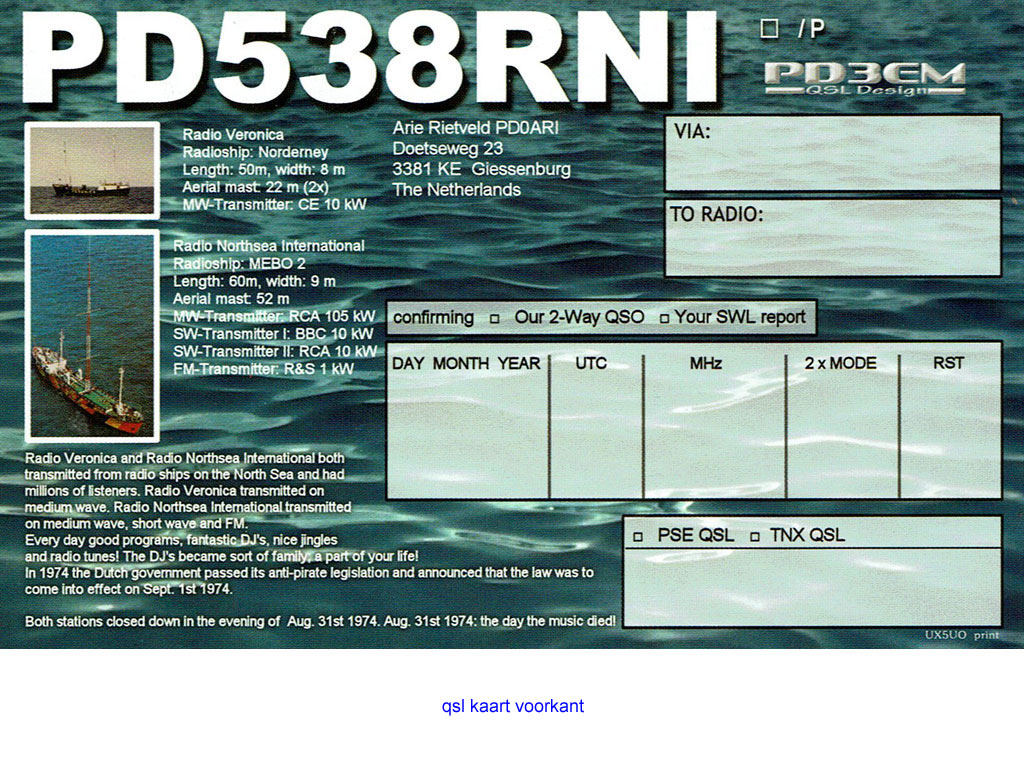Select the name Arie Rietveld PD0ARI
This screenshot has height=768, width=1024.
475,128
